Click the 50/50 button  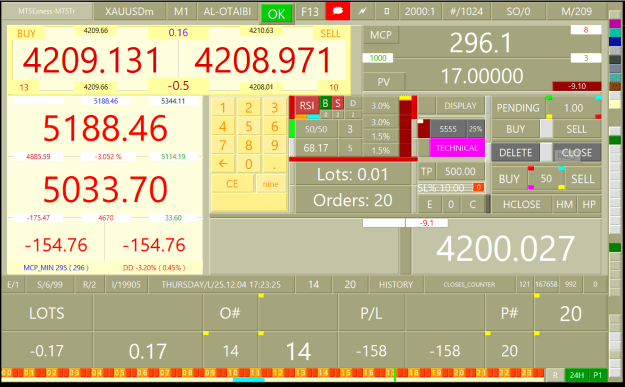coord(316,129)
